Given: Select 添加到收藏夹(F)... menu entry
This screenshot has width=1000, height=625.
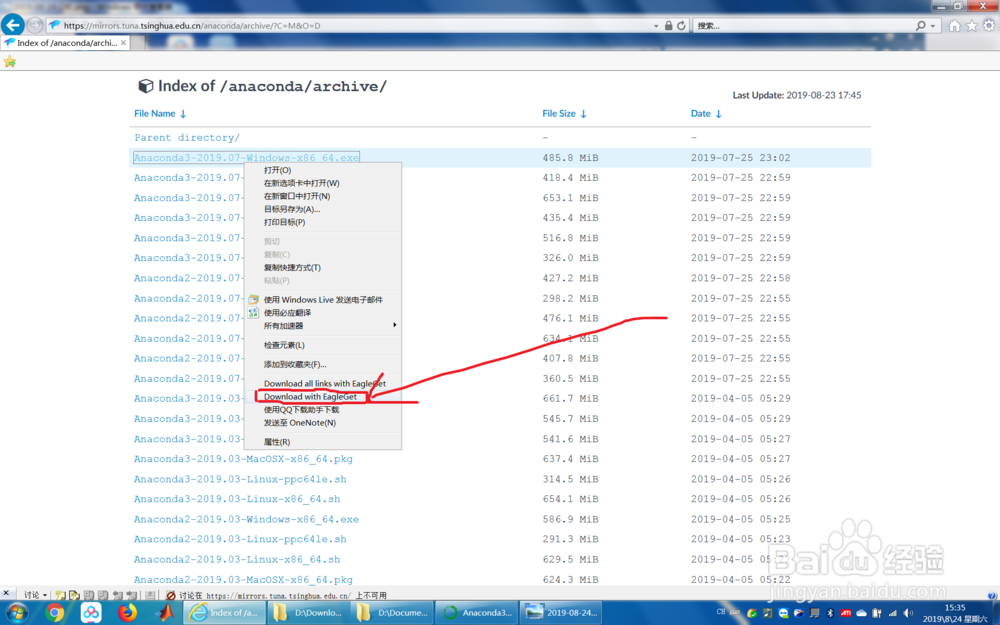Looking at the screenshot, I should pos(323,365).
